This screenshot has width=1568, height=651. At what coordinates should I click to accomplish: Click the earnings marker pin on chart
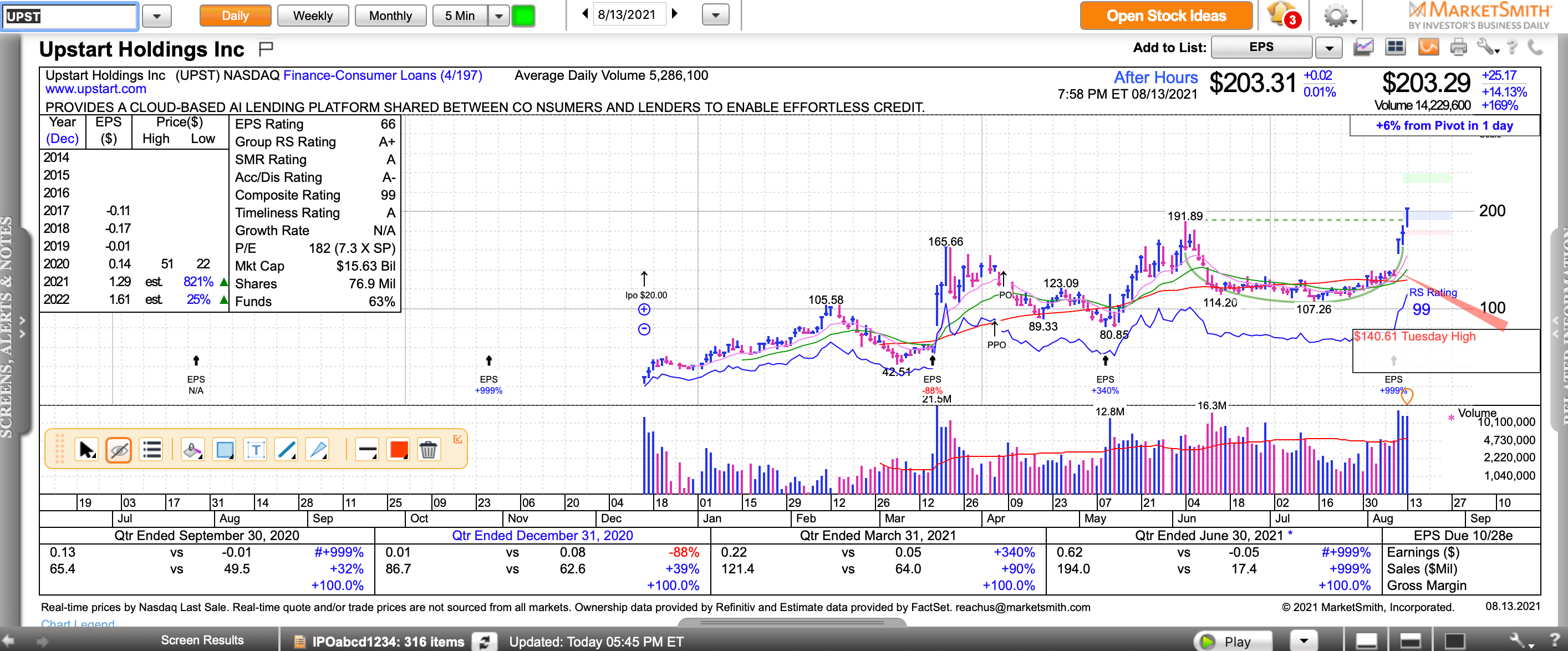1407,396
